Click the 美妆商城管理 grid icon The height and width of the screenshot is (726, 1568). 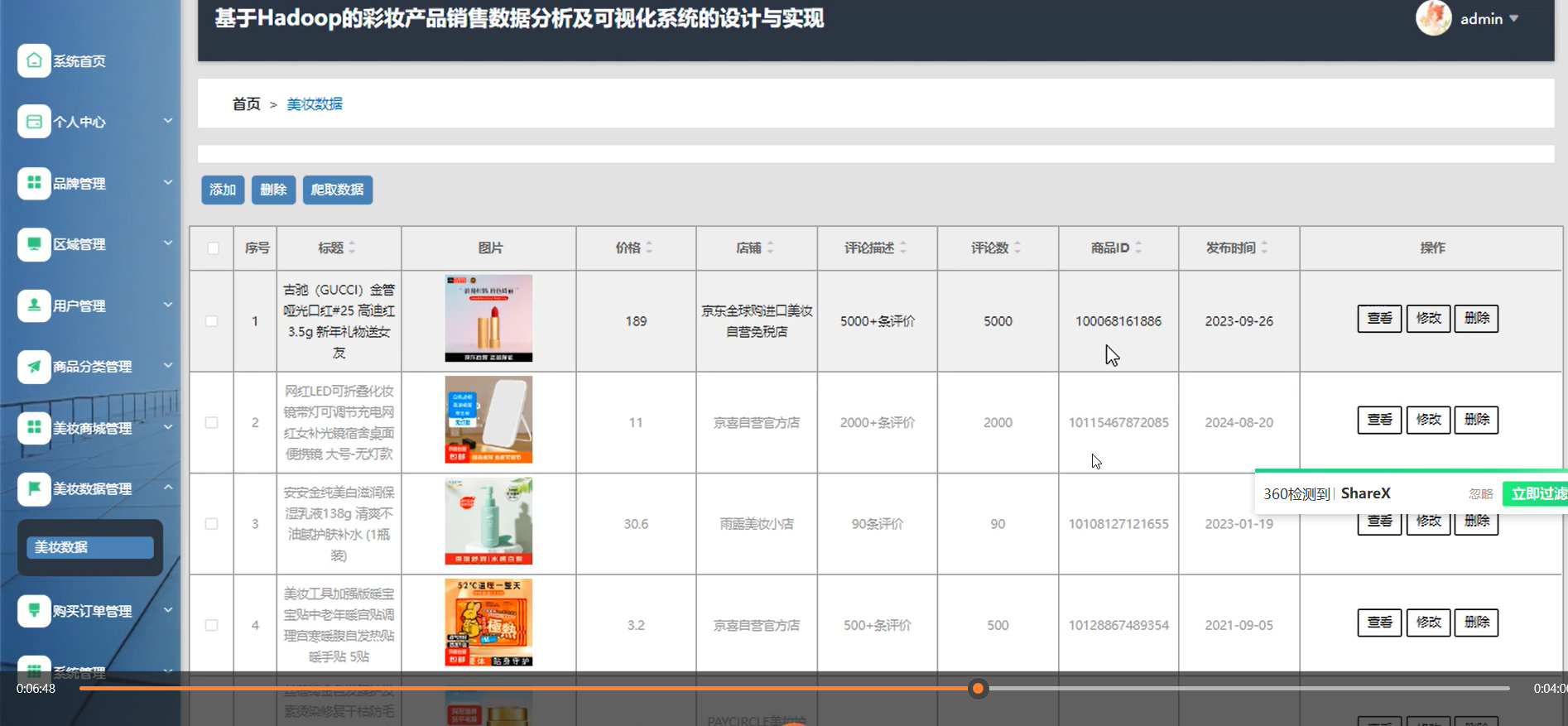34,427
